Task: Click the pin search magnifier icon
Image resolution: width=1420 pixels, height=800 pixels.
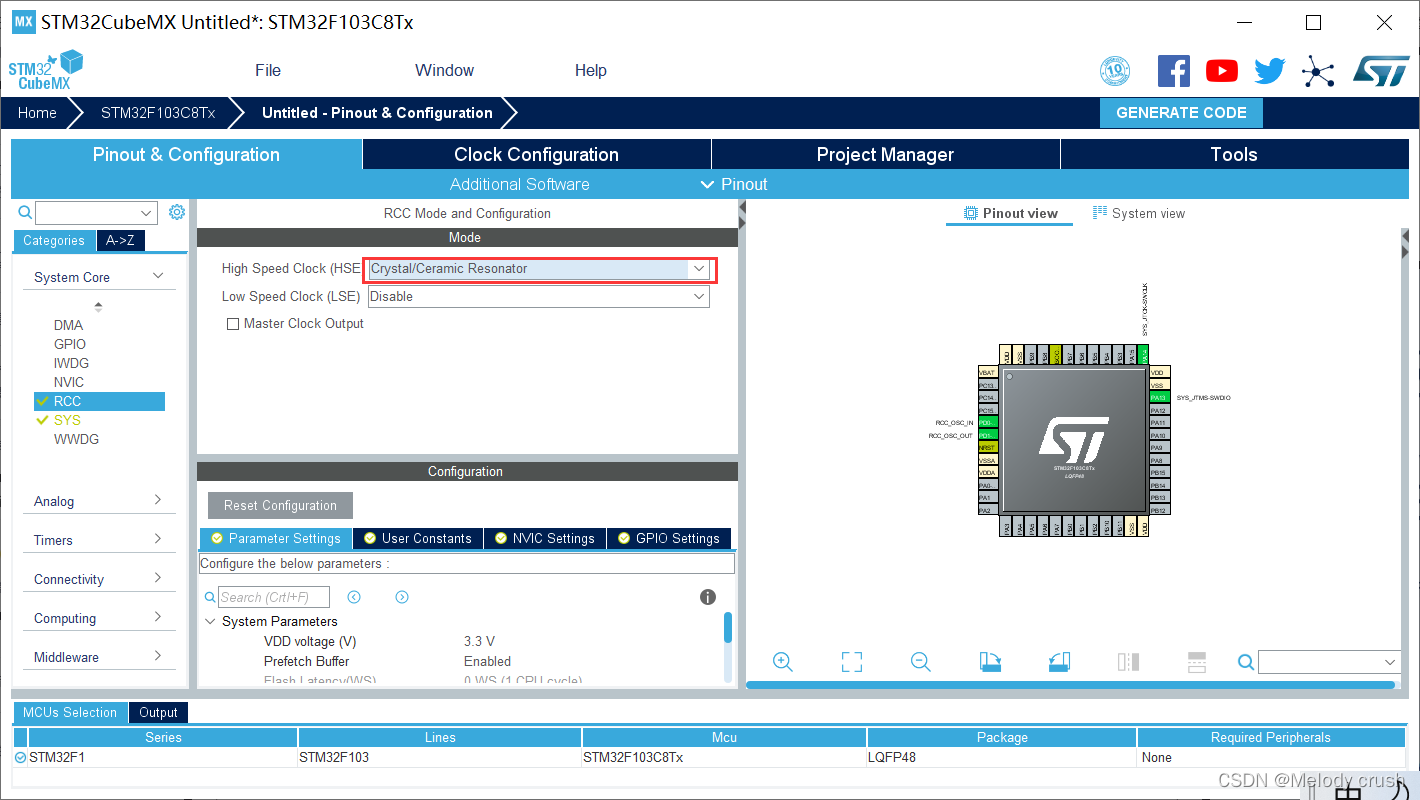Action: pyautogui.click(x=1246, y=662)
